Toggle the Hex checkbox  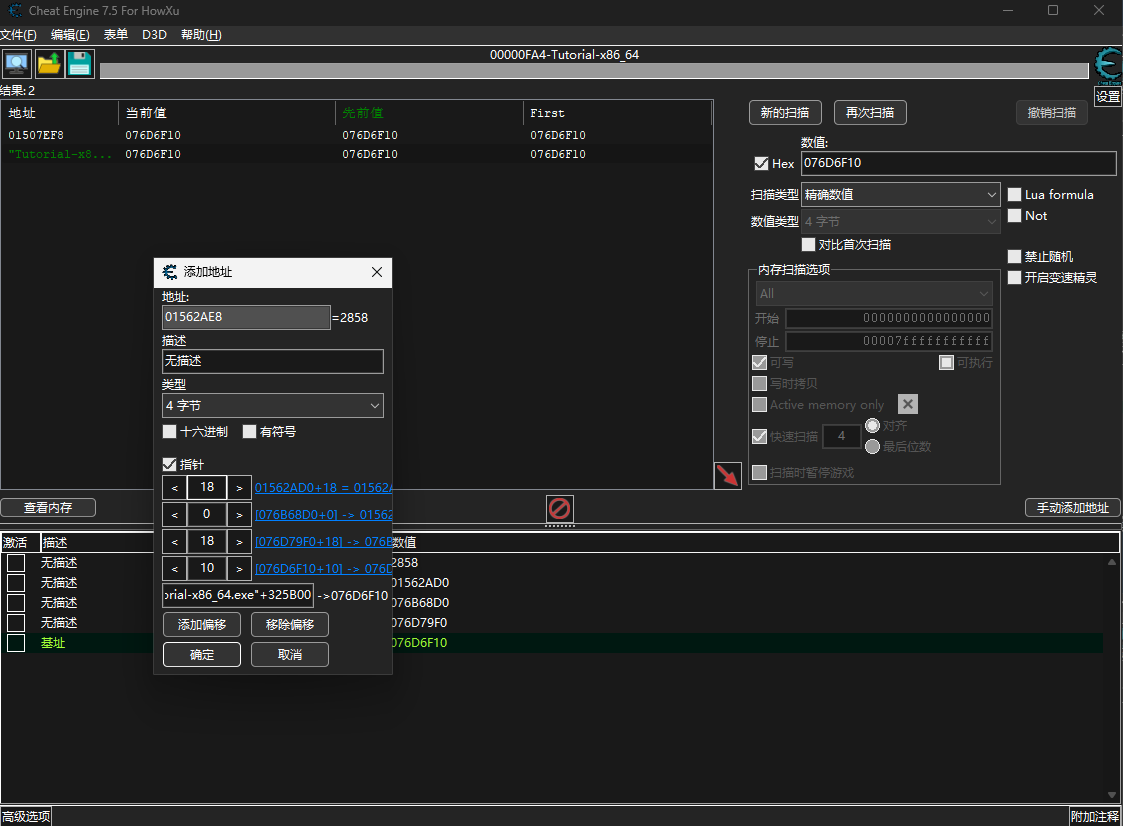coord(761,164)
